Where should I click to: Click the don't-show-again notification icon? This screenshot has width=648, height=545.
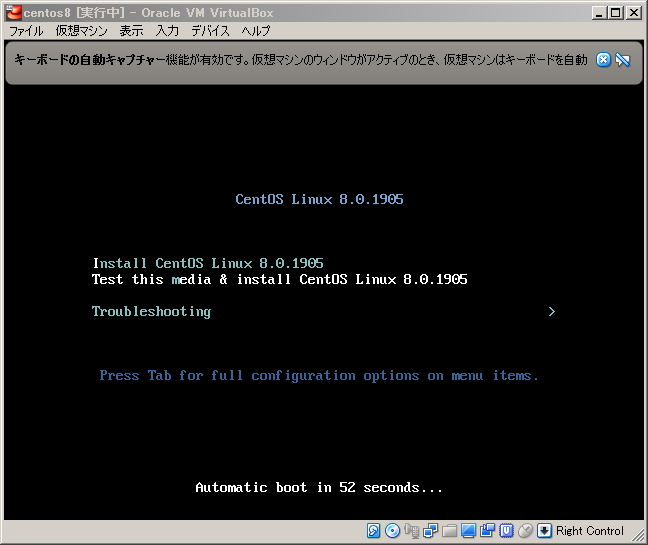pyautogui.click(x=622, y=60)
